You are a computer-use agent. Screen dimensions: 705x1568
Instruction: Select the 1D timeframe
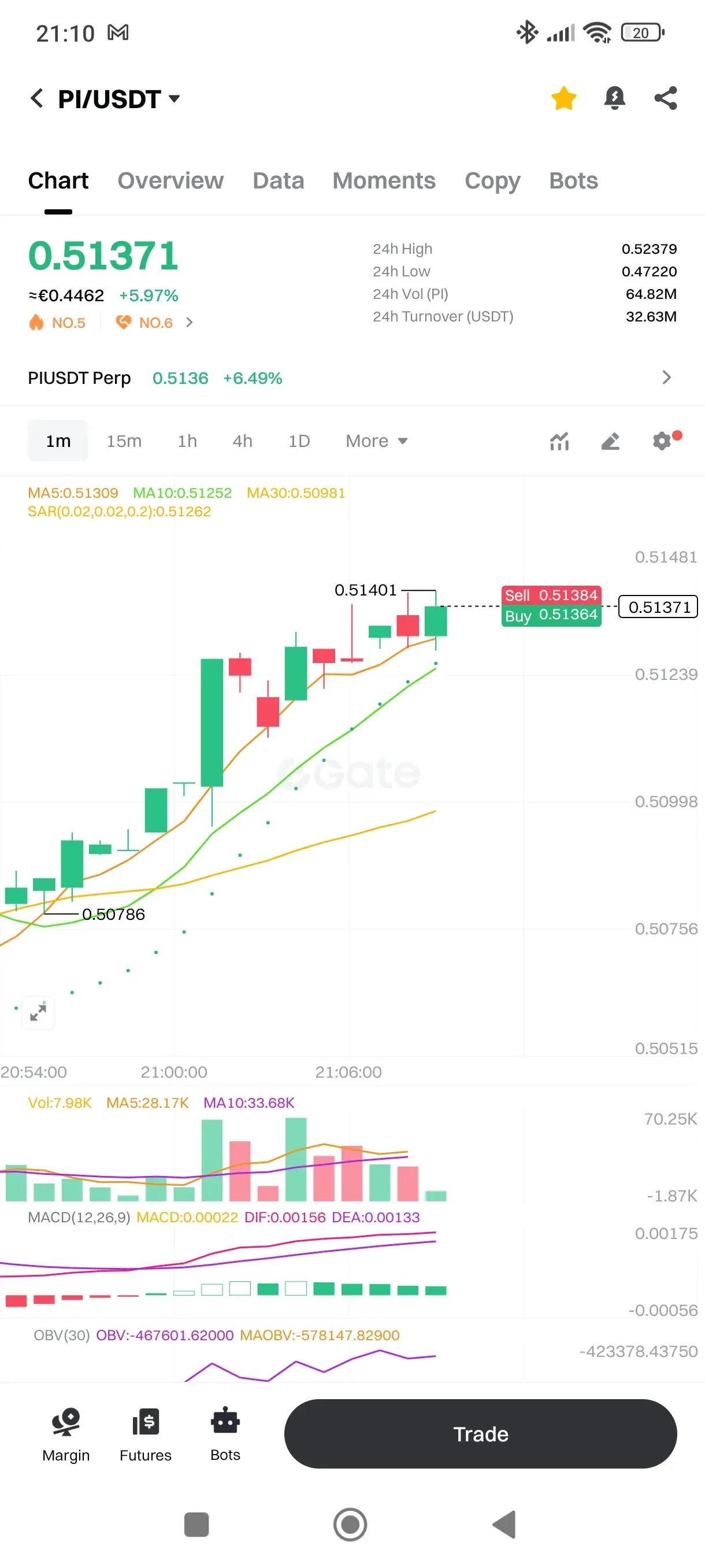299,441
